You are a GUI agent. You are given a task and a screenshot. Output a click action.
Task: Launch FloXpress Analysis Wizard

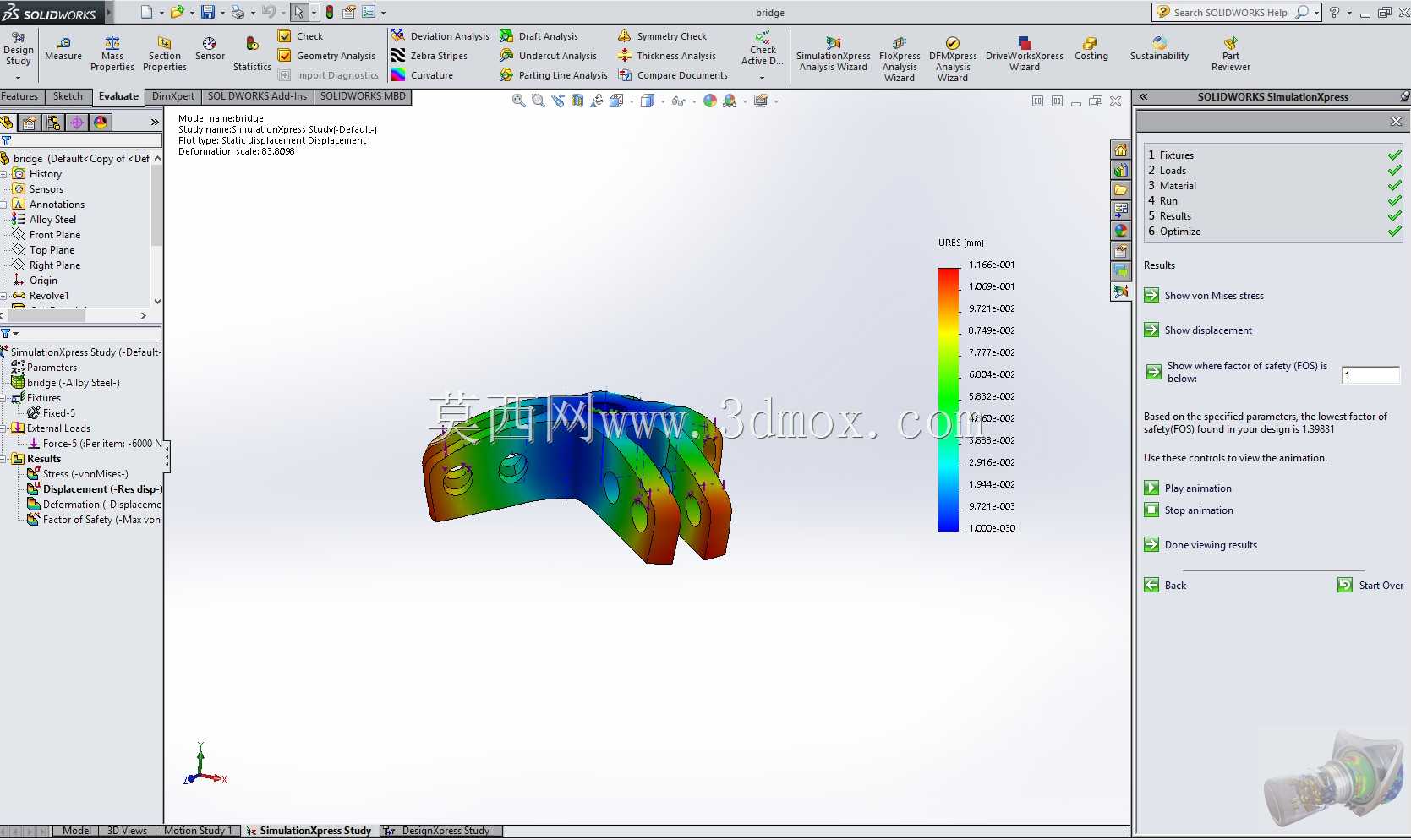[x=900, y=59]
